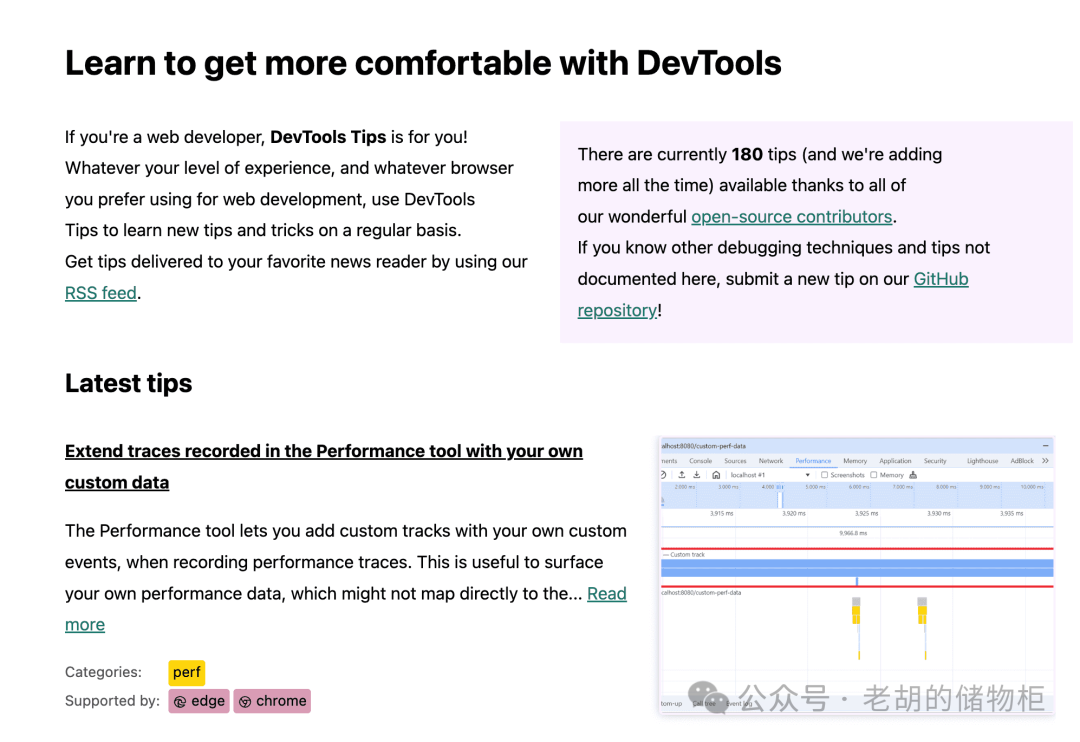The width and height of the screenshot is (1080, 742).
Task: Click the 'Categories:' label
Action: point(103,672)
